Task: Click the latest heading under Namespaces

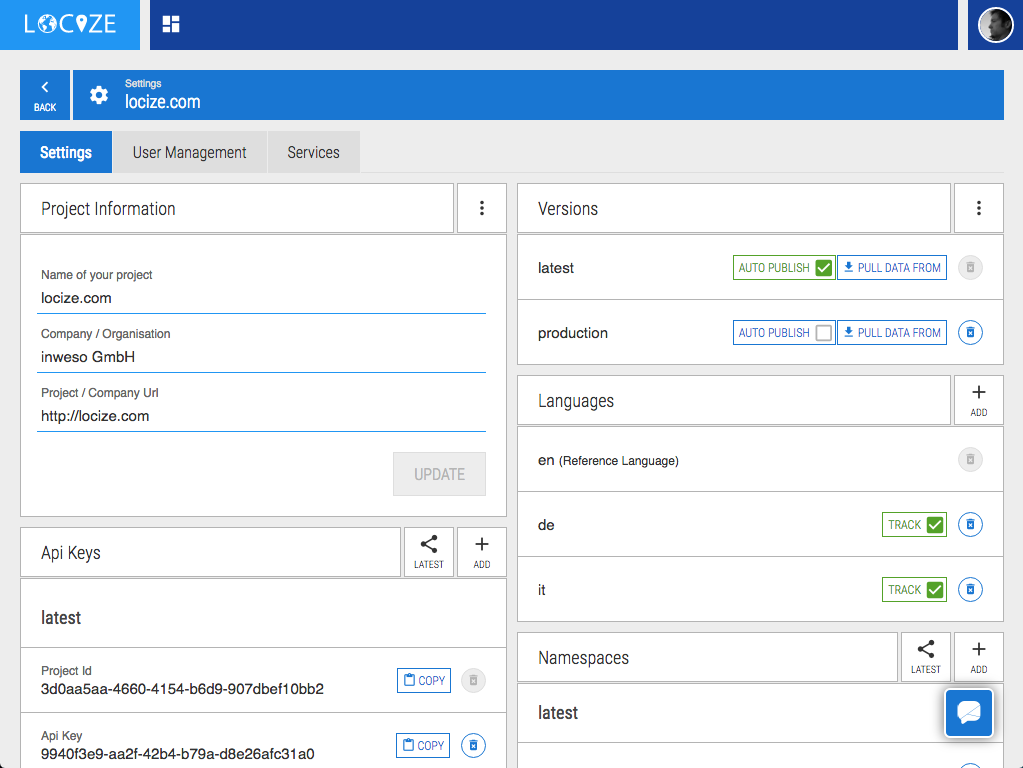Action: (558, 713)
